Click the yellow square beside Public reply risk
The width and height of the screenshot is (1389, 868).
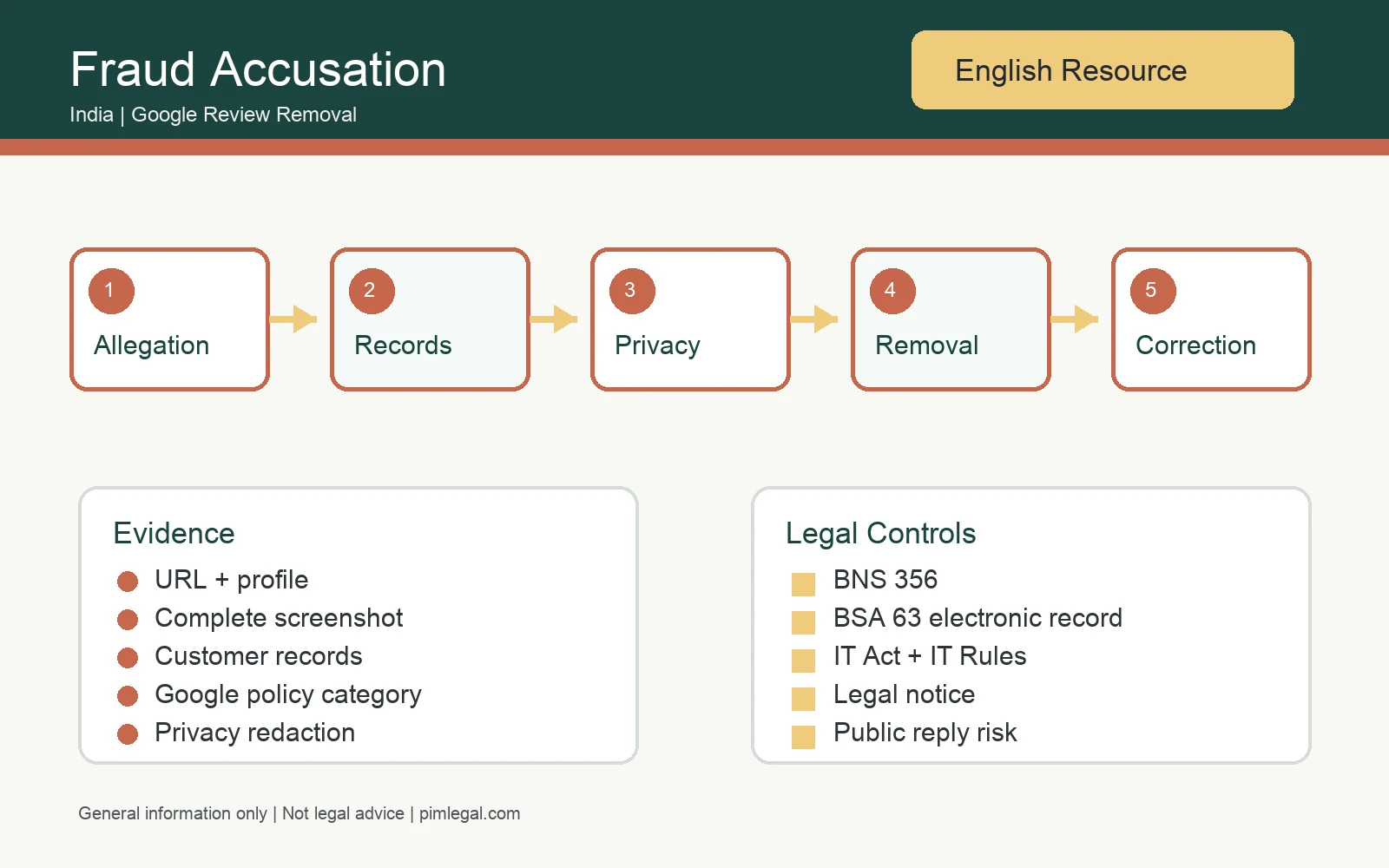coord(803,737)
